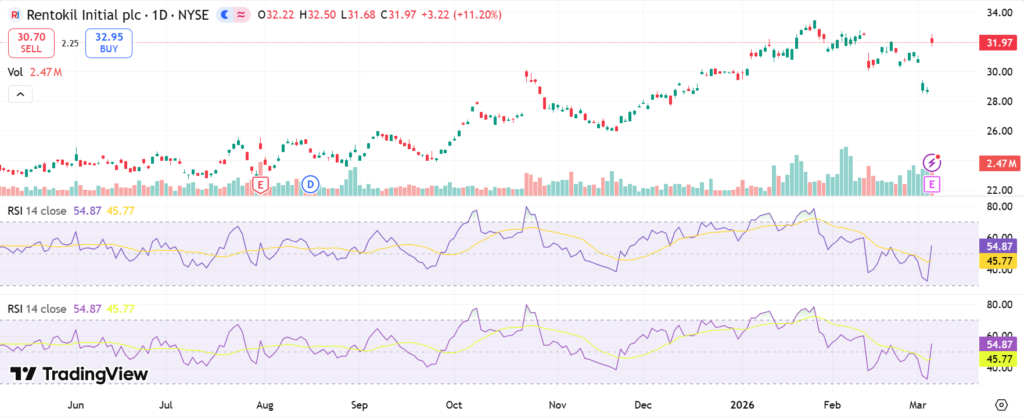Collapse the indicator legend with chevron arrow

[x=20, y=94]
